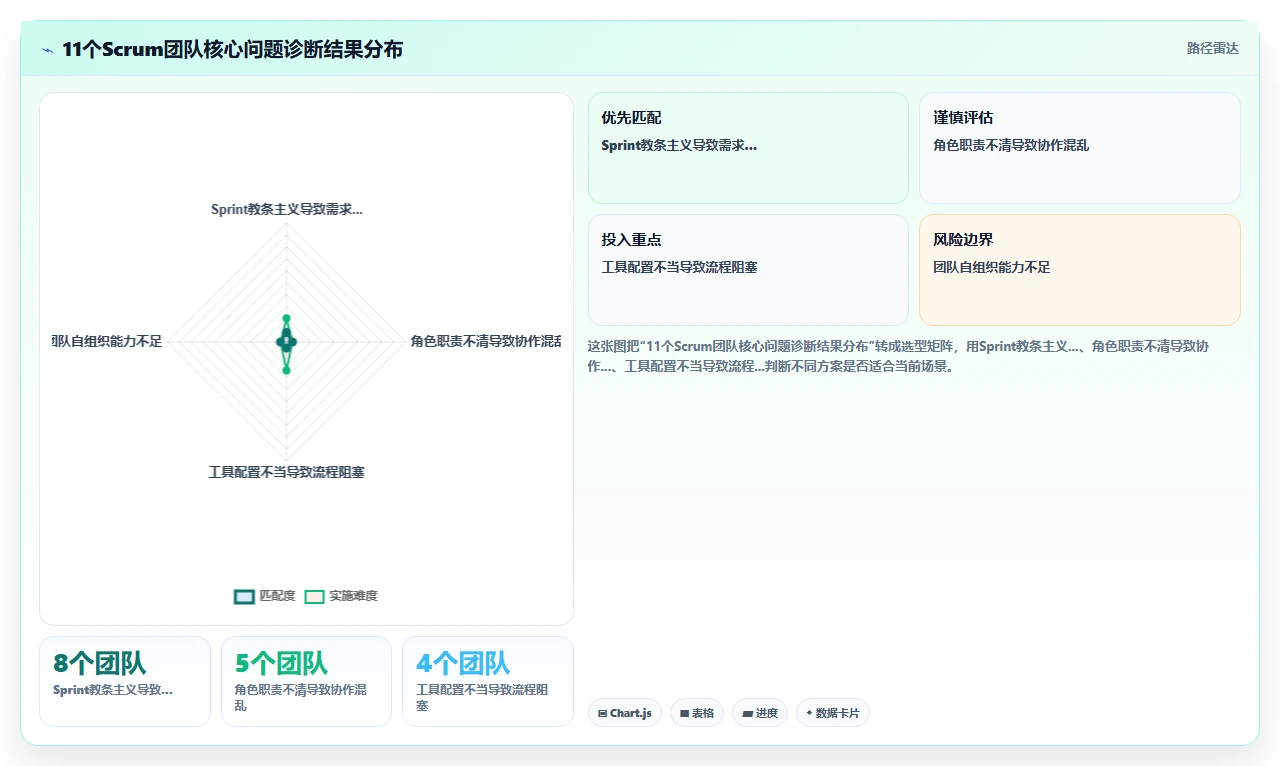Select the 进度 tag
1280x766 pixels.
(x=760, y=713)
